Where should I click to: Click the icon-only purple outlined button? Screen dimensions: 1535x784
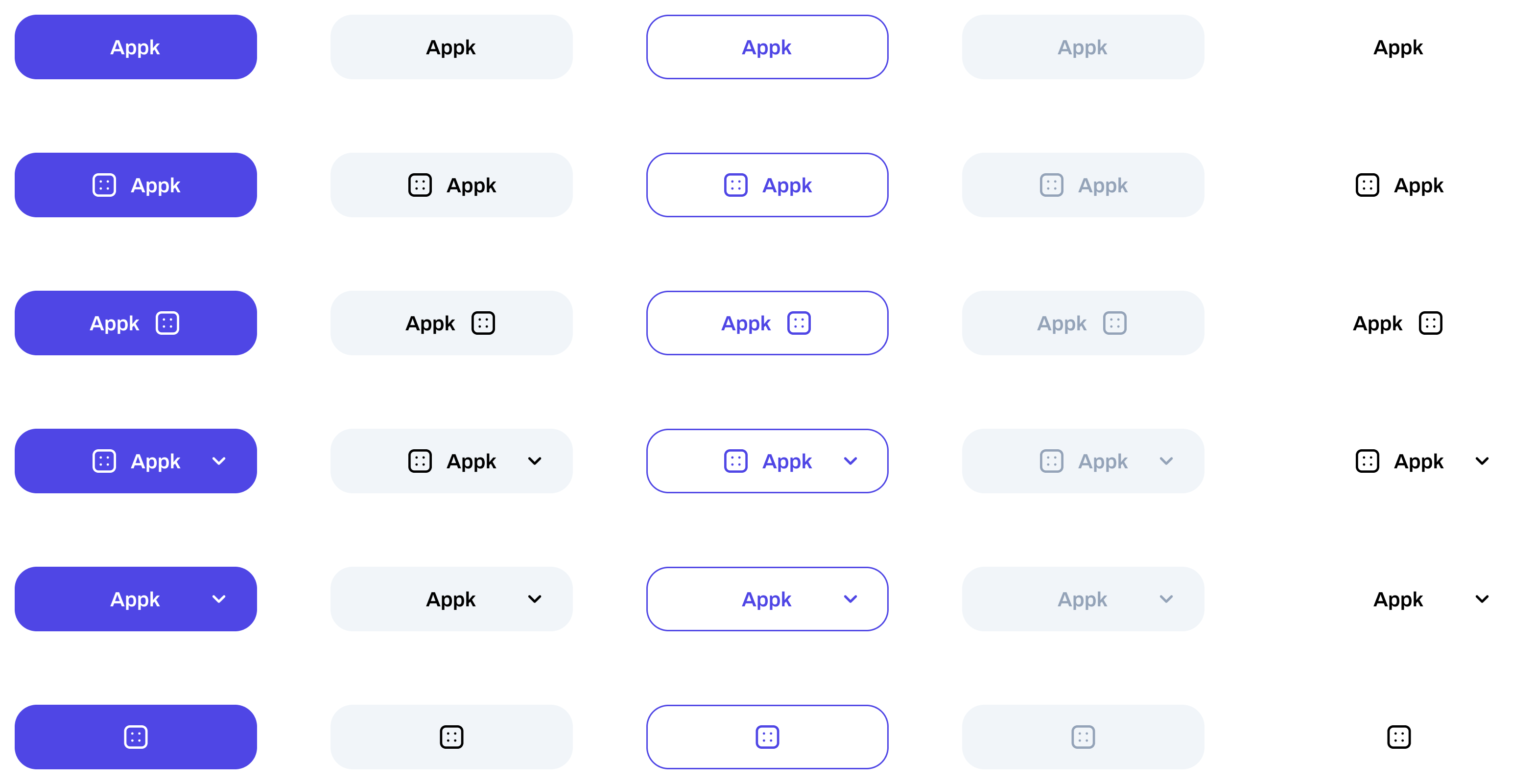click(767, 737)
